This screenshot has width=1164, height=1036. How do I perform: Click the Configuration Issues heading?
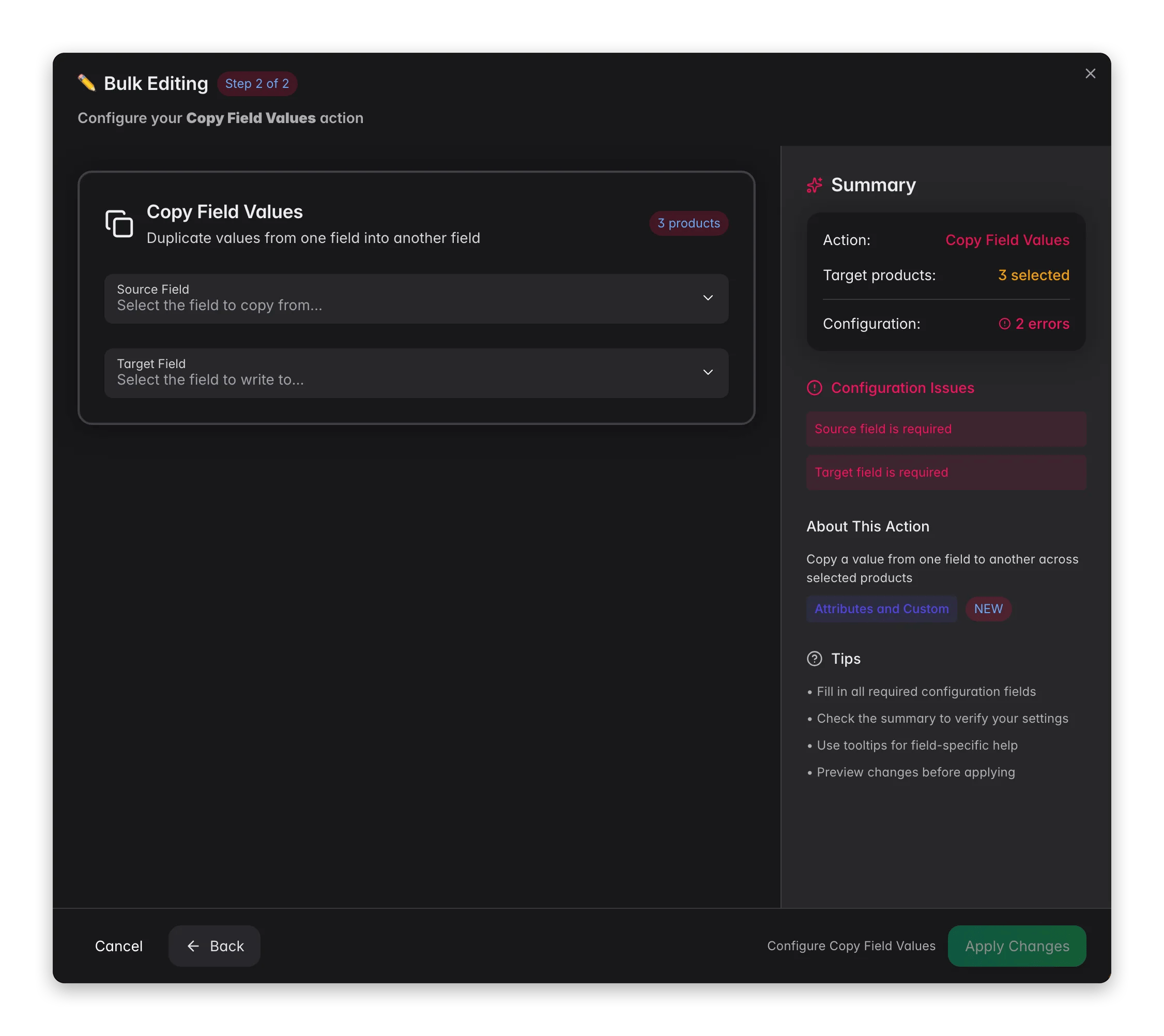click(x=902, y=388)
